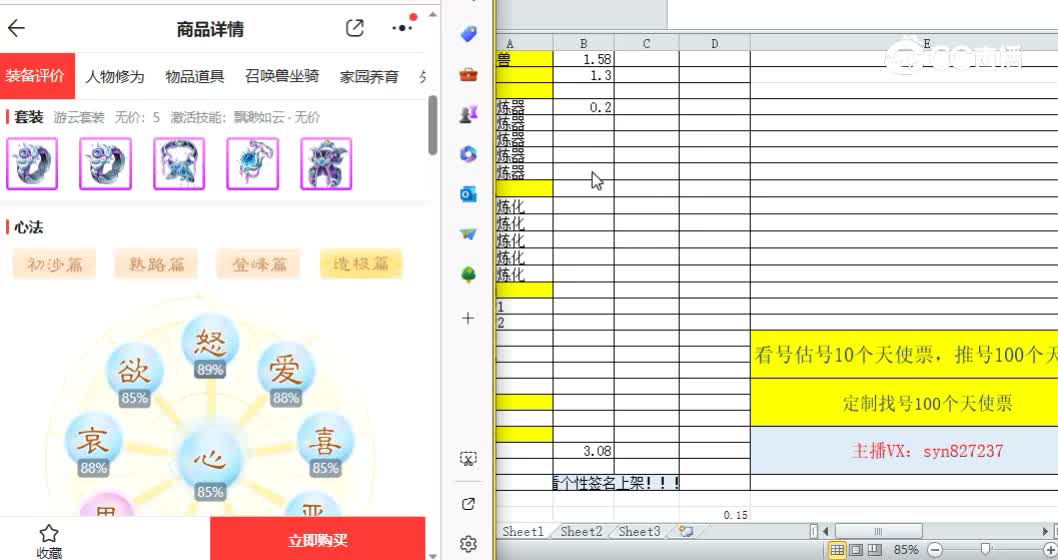
Task: Zoom in with the plus button
Action: 1050,550
